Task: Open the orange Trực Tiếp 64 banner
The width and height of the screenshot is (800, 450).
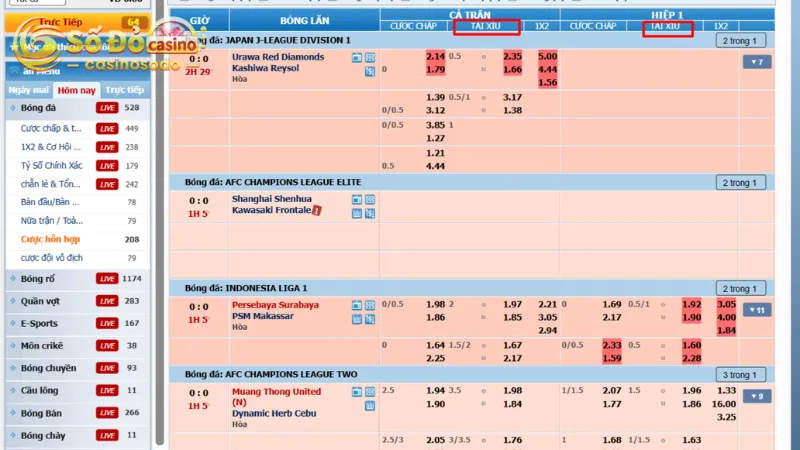Action: coord(78,22)
